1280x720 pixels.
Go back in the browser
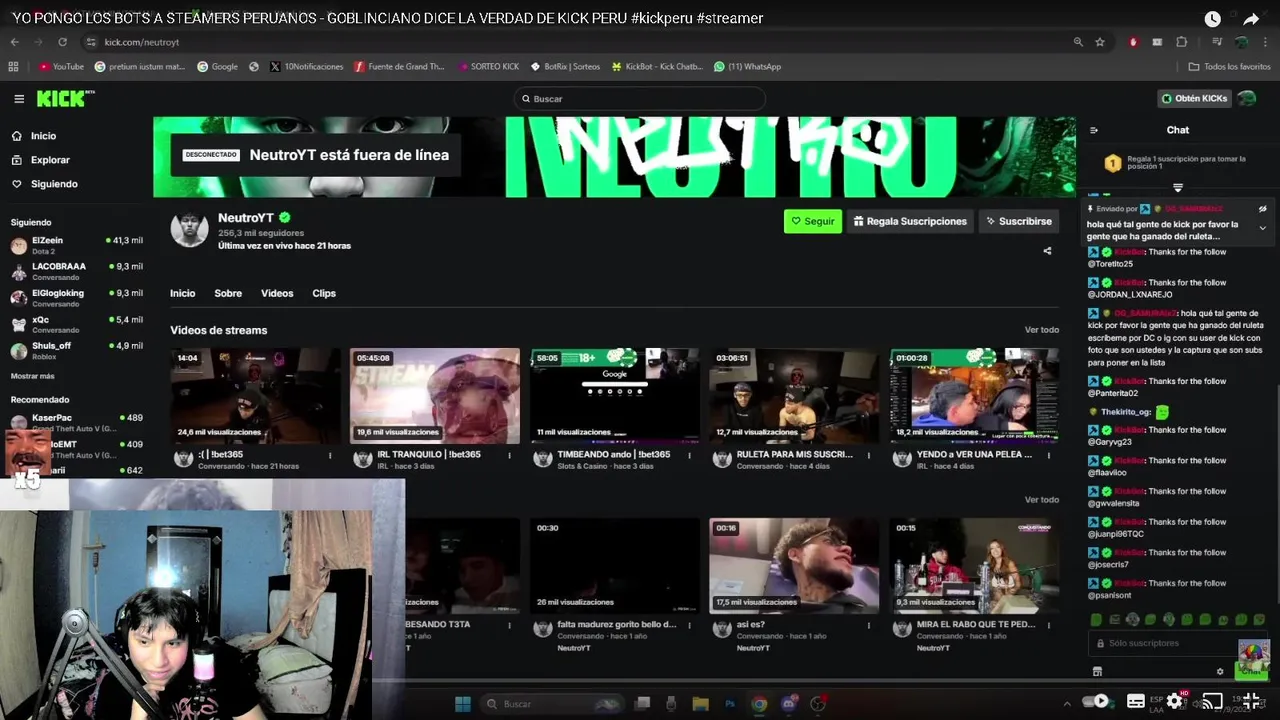(x=14, y=42)
